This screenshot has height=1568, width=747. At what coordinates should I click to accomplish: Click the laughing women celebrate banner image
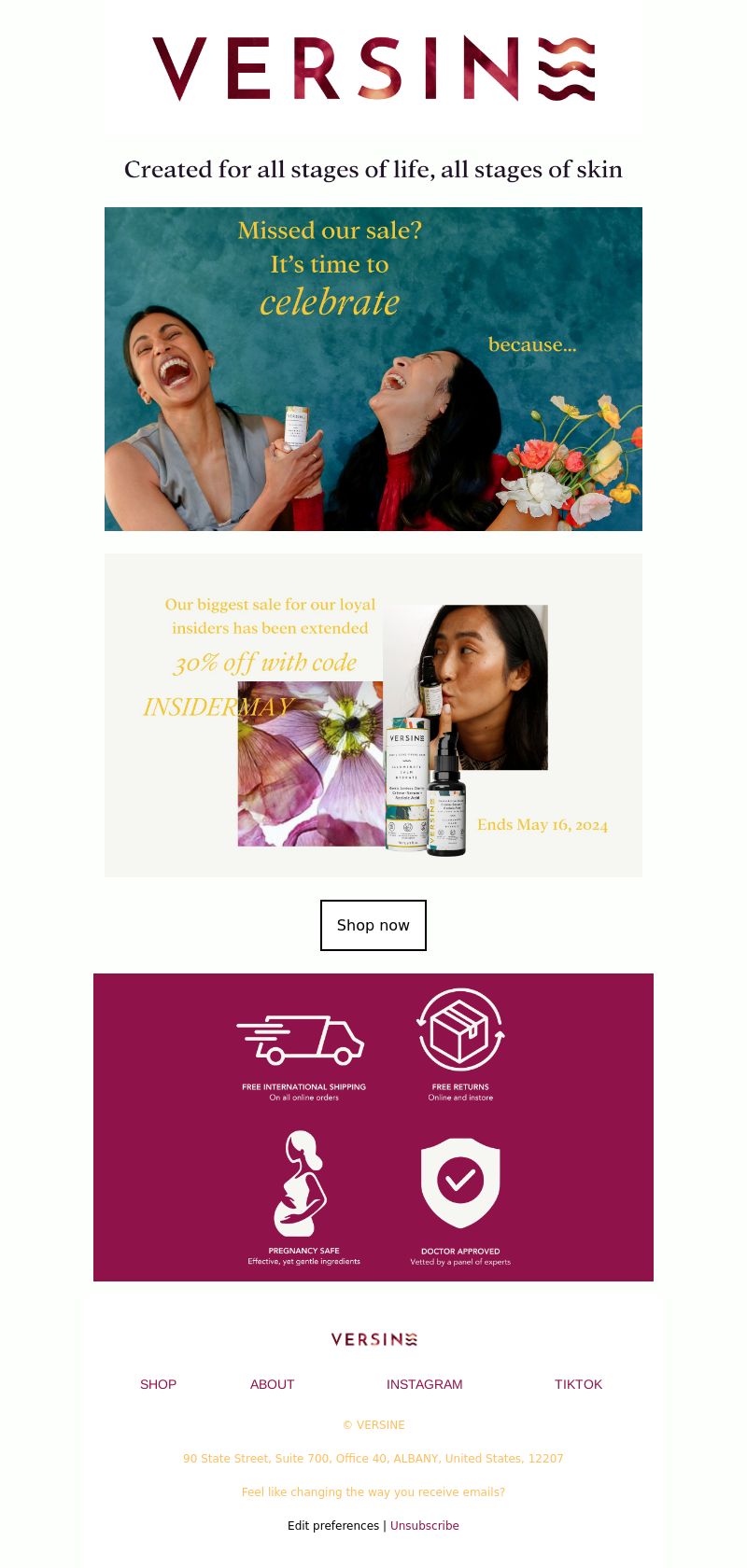coord(373,369)
